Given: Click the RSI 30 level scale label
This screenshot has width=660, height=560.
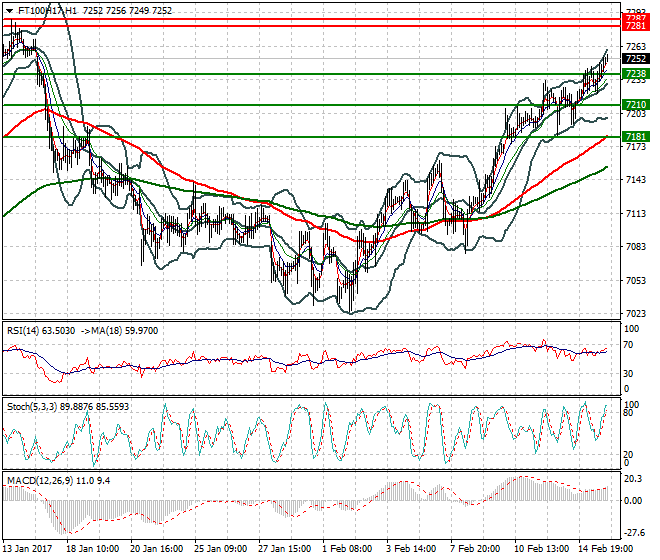Looking at the screenshot, I should pyautogui.click(x=628, y=373).
